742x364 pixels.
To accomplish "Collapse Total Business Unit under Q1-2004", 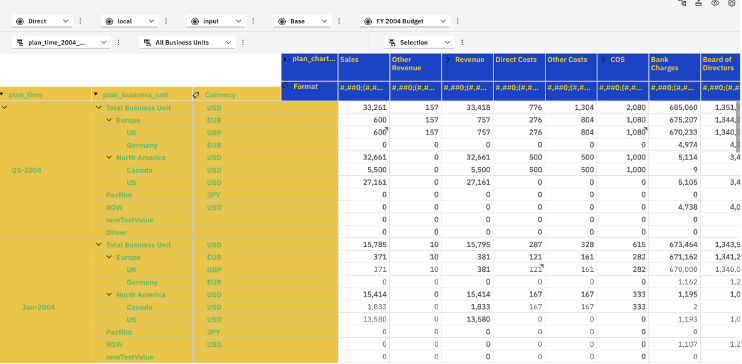I will click(98, 108).
